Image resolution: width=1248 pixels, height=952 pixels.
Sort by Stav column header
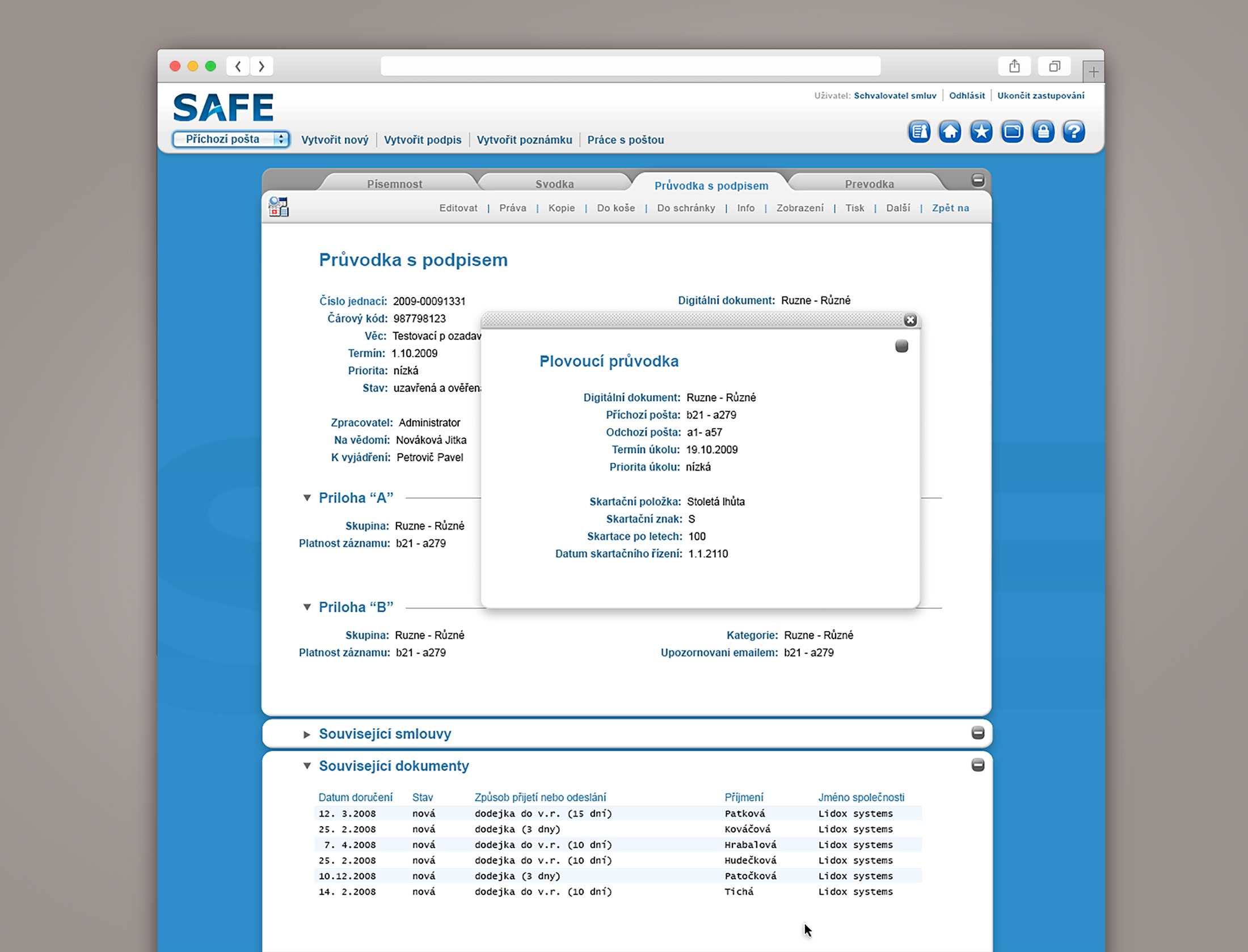pos(423,797)
